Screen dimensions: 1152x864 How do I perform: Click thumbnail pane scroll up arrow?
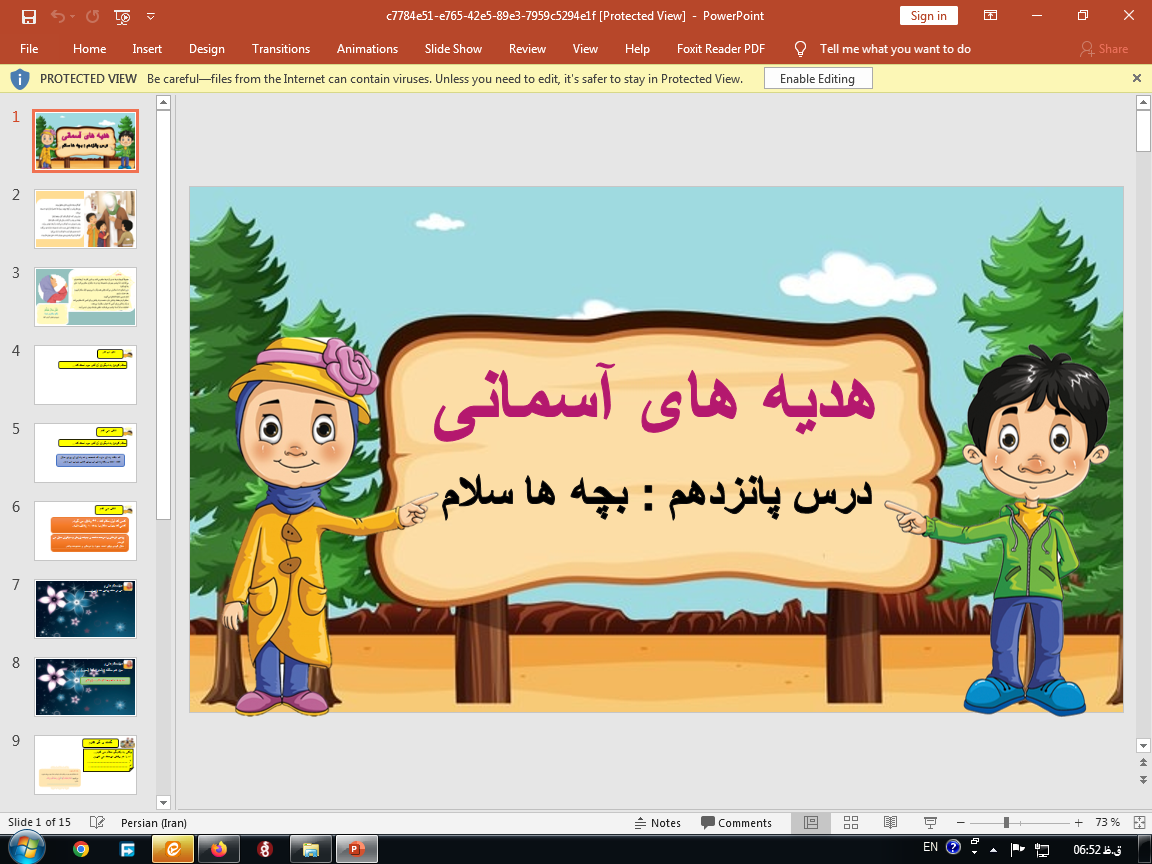tap(163, 102)
